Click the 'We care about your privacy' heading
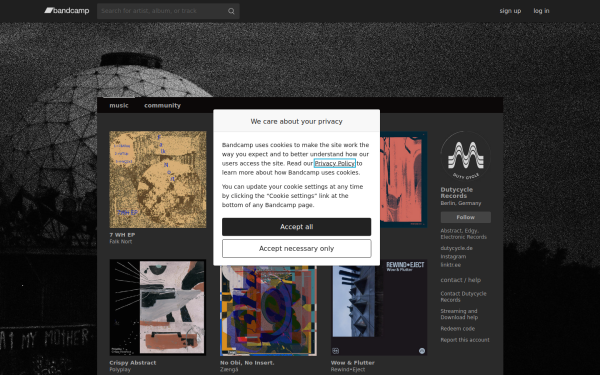 [x=297, y=121]
